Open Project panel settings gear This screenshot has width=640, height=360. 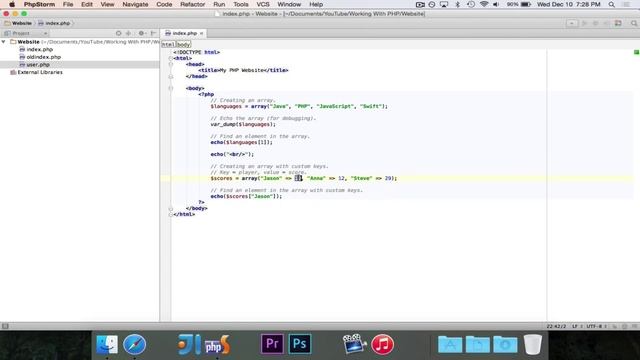pos(141,33)
